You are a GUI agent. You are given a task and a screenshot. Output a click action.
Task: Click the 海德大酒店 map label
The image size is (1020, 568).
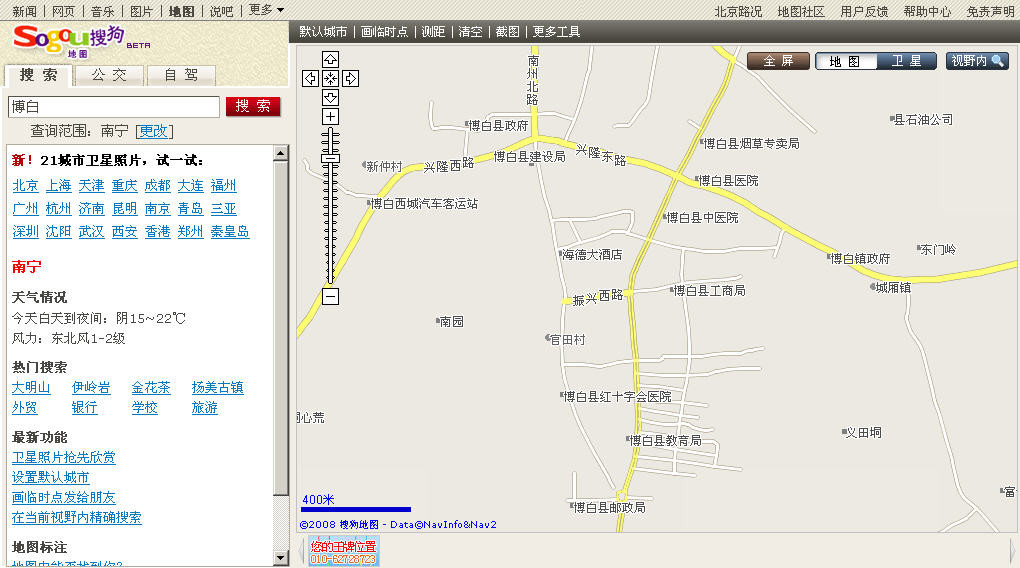[591, 255]
